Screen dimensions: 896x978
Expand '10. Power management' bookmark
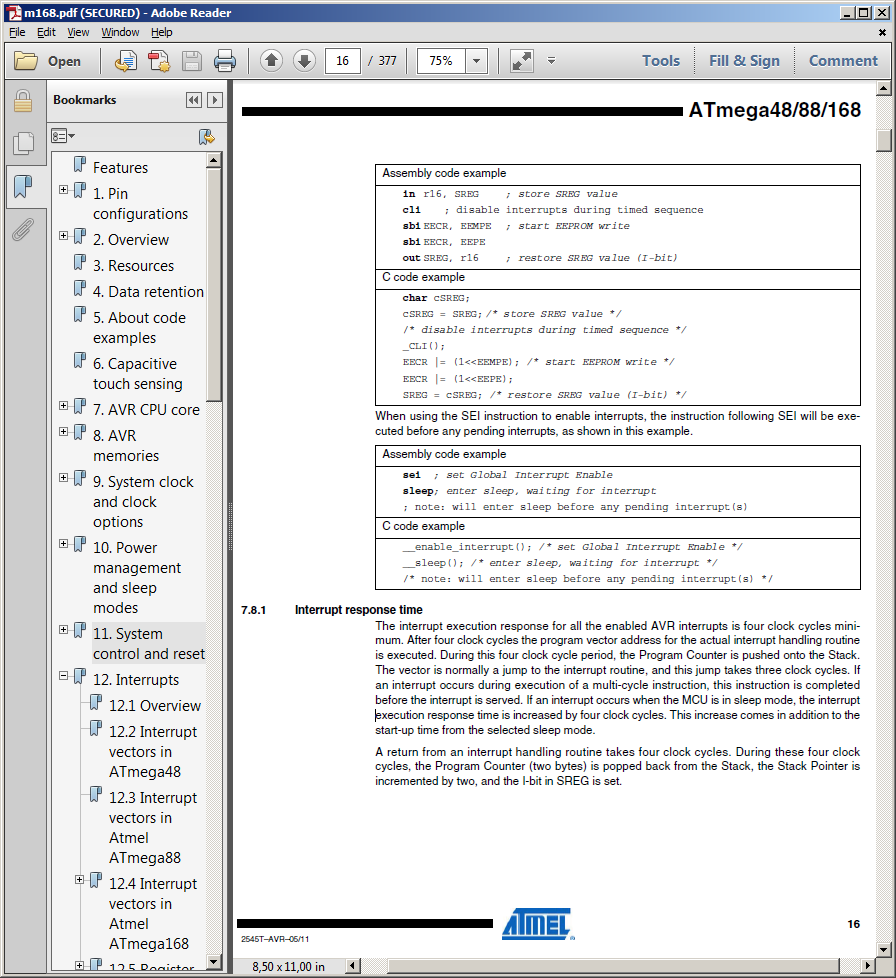point(64,543)
